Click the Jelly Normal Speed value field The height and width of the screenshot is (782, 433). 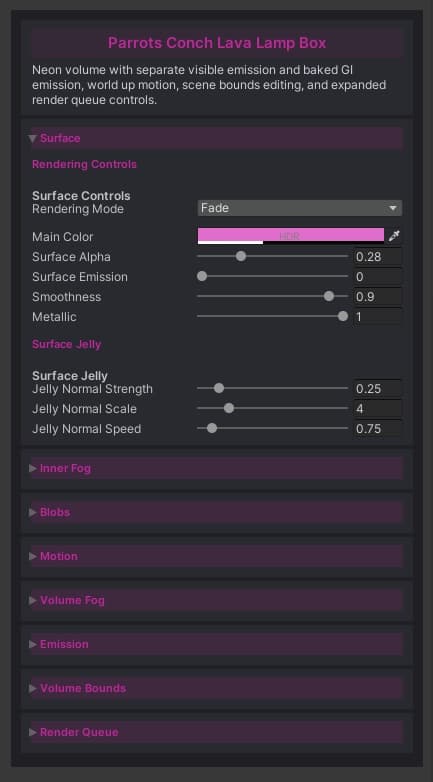[x=378, y=428]
